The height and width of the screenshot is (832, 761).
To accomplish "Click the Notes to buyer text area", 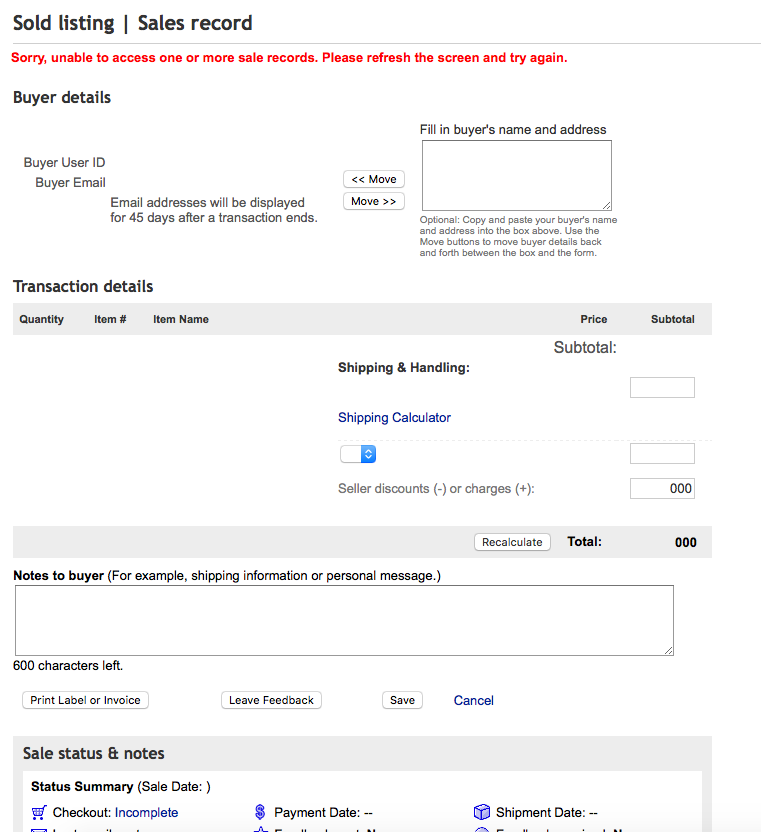I will coord(344,620).
